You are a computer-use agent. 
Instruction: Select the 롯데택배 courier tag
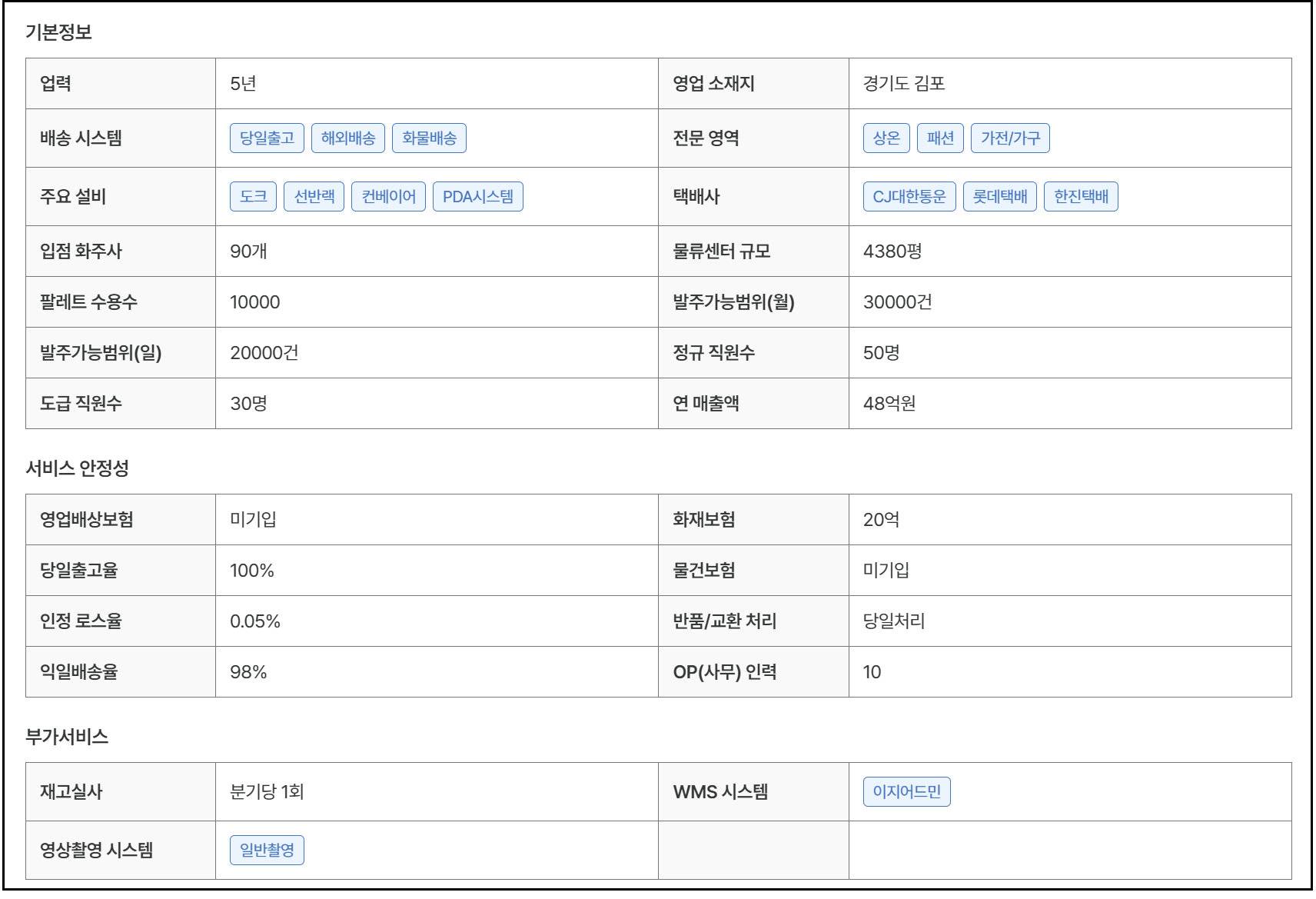pyautogui.click(x=1000, y=197)
